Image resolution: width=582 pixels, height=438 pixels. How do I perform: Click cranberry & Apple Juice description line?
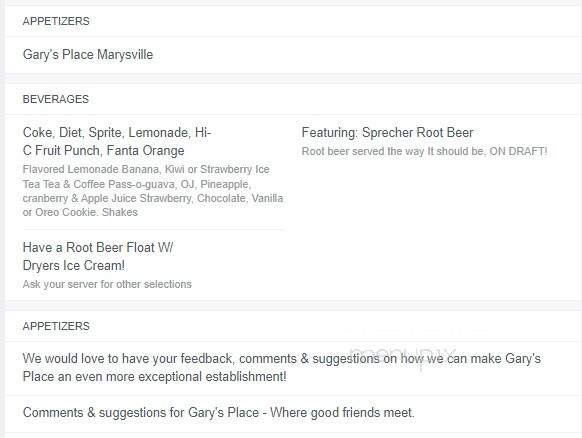tap(153, 198)
